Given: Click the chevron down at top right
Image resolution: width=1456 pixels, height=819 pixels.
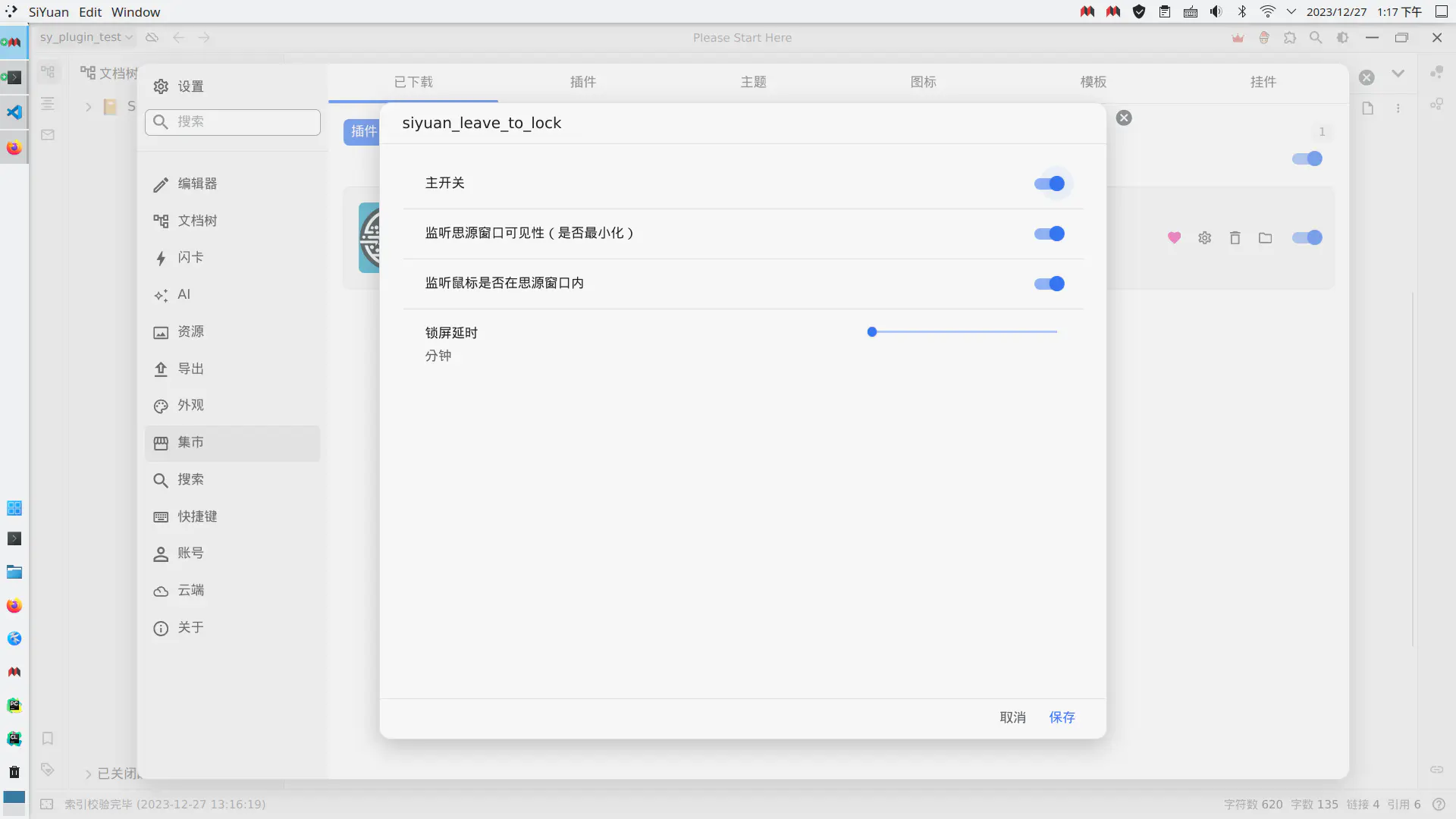Looking at the screenshot, I should pyautogui.click(x=1398, y=74).
